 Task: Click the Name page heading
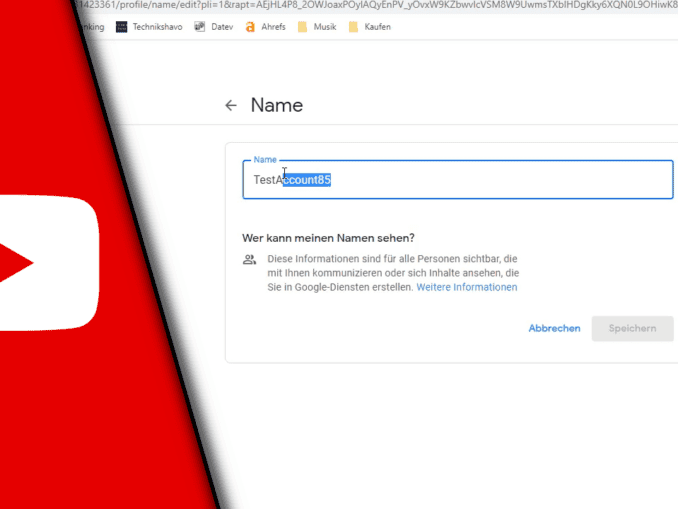tap(276, 105)
